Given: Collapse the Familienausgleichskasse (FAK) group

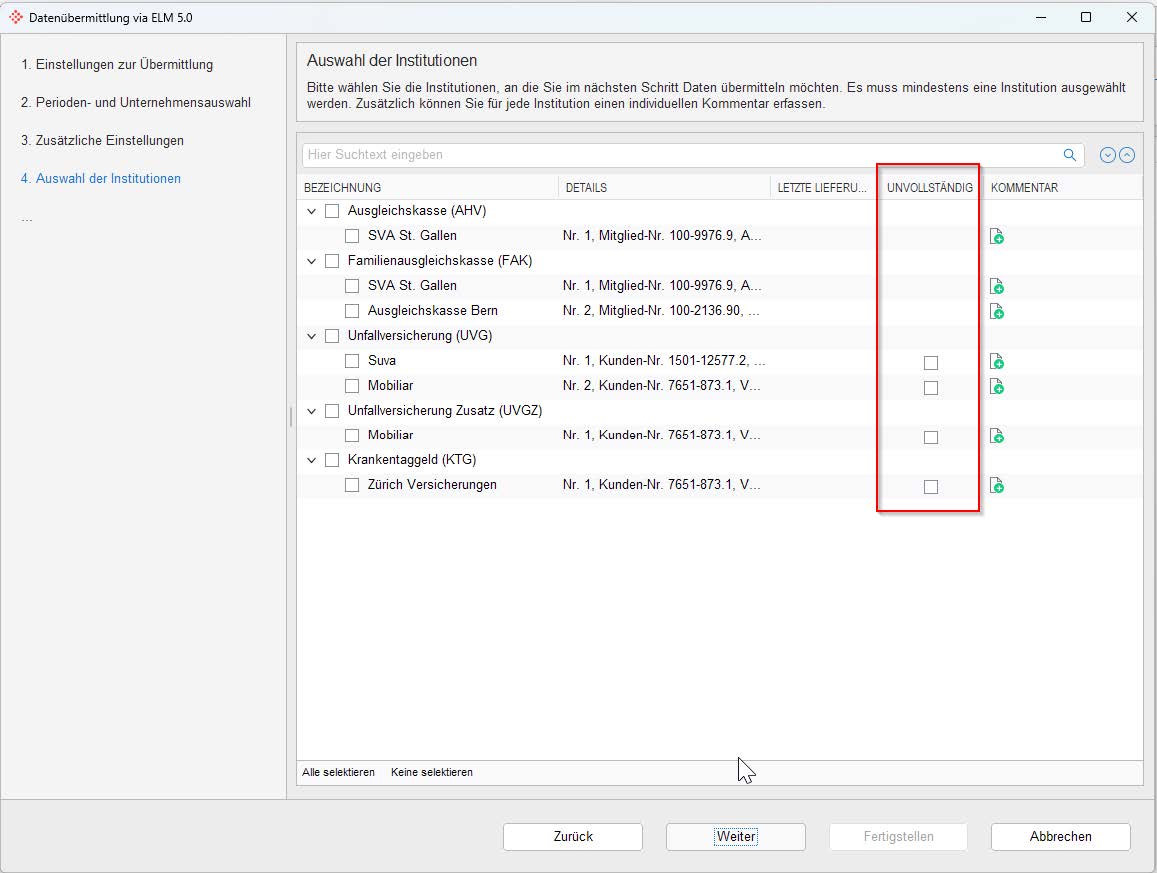Looking at the screenshot, I should 312,261.
